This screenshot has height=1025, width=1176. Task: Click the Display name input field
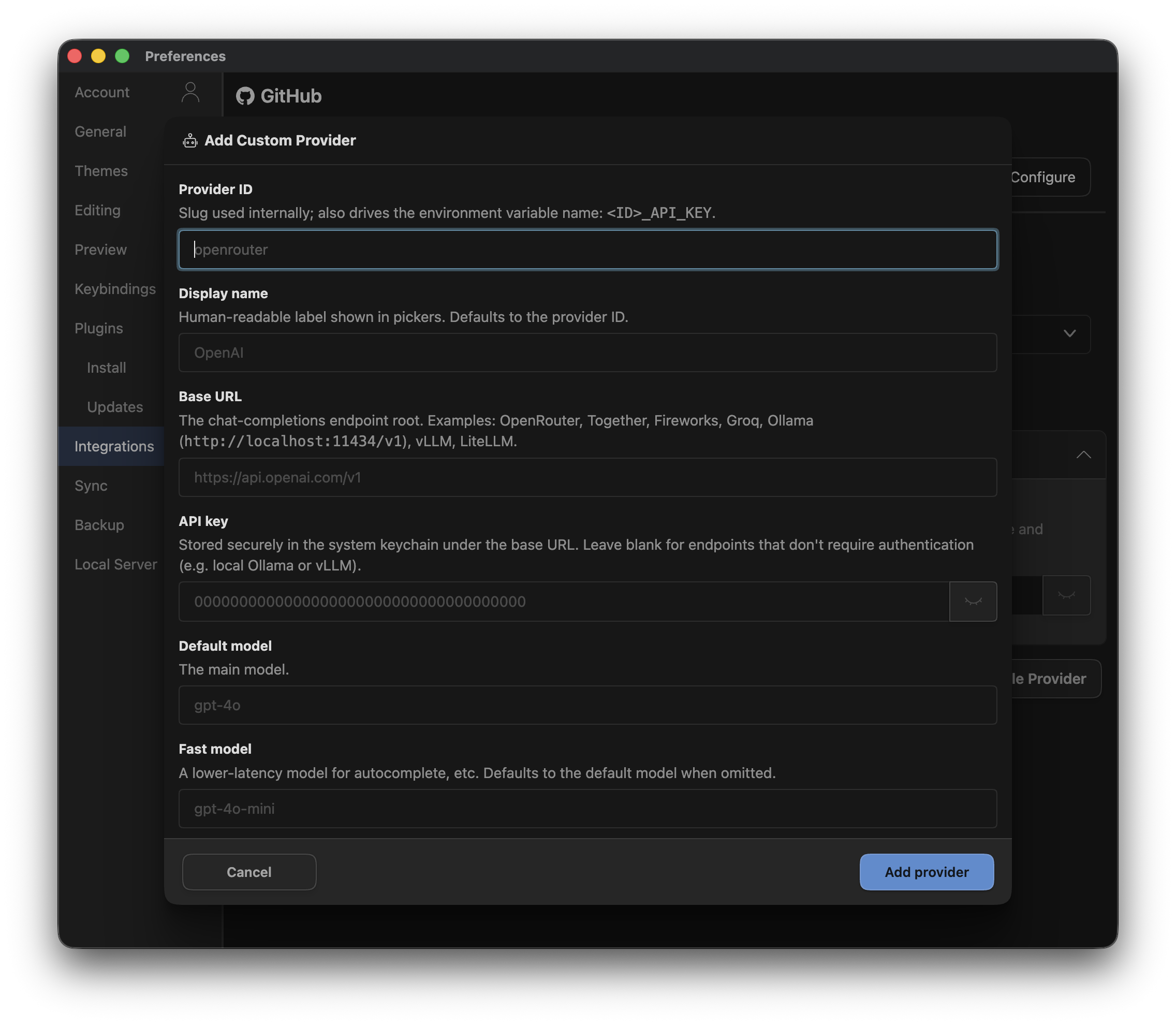pos(587,353)
